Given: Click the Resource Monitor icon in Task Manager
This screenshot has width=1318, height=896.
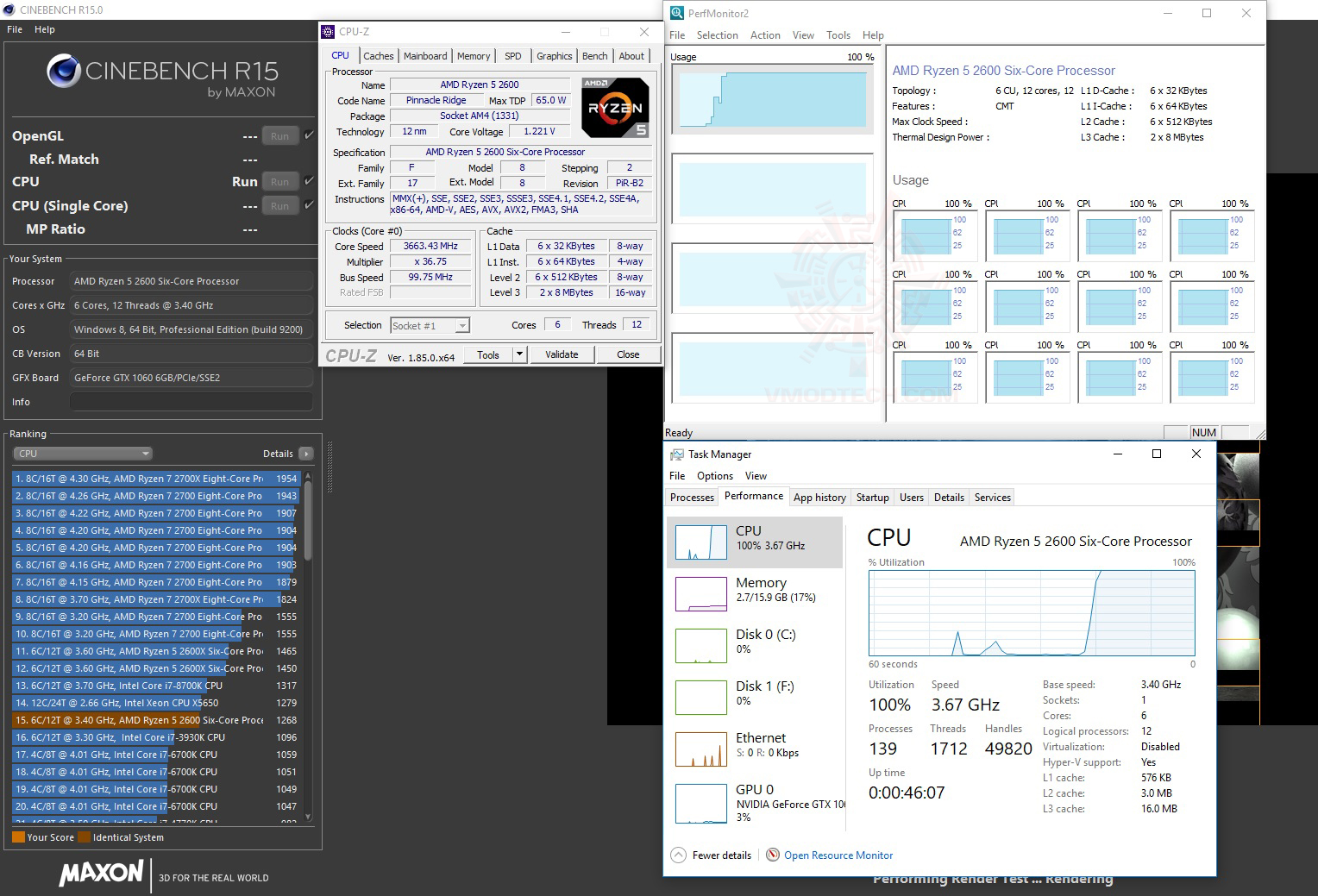Looking at the screenshot, I should (773, 855).
